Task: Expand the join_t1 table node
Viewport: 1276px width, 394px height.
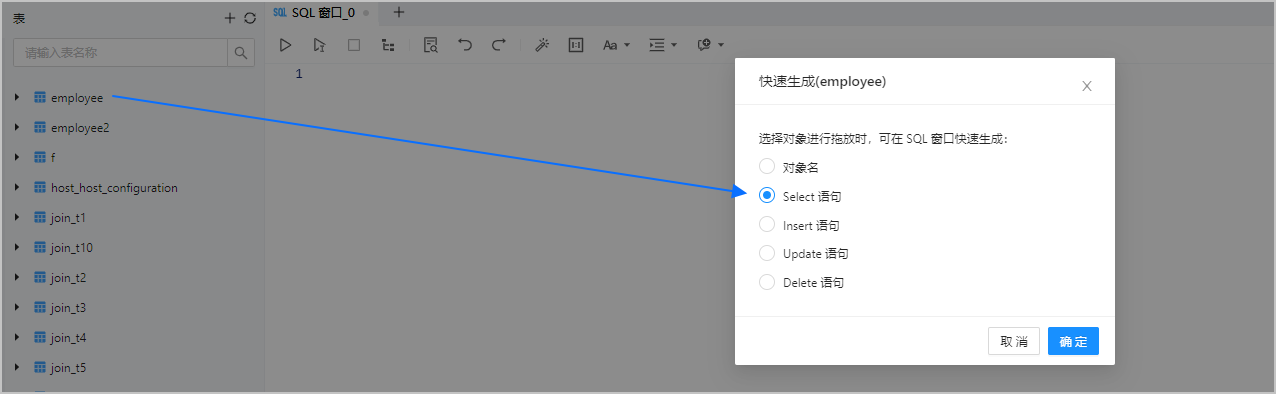Action: point(17,218)
